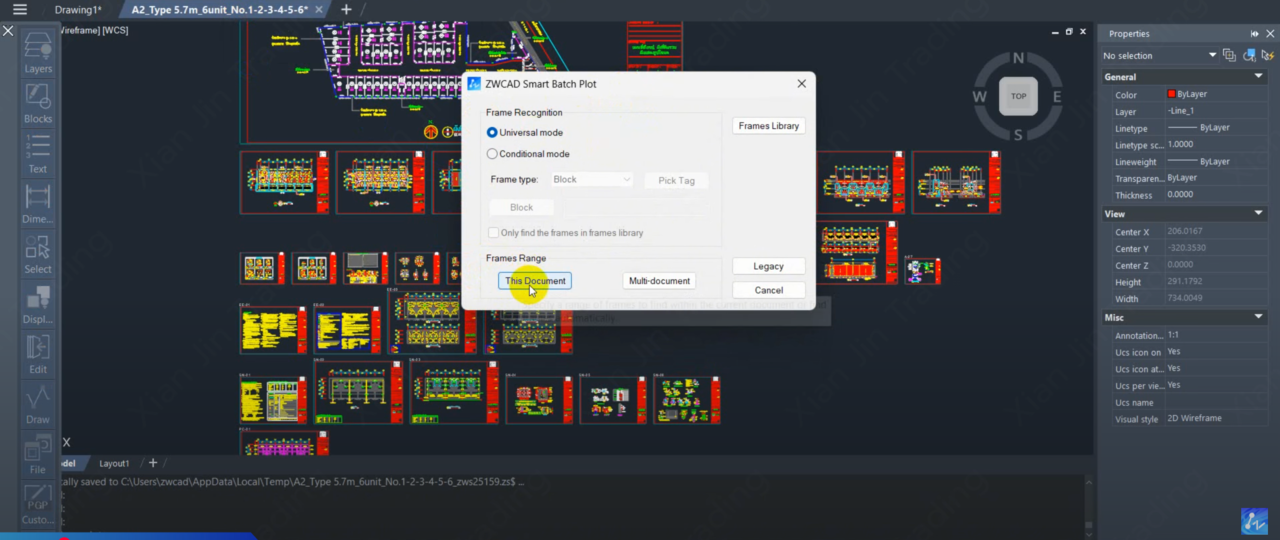Image resolution: width=1280 pixels, height=540 pixels.
Task: Add a new layout tab
Action: click(153, 463)
